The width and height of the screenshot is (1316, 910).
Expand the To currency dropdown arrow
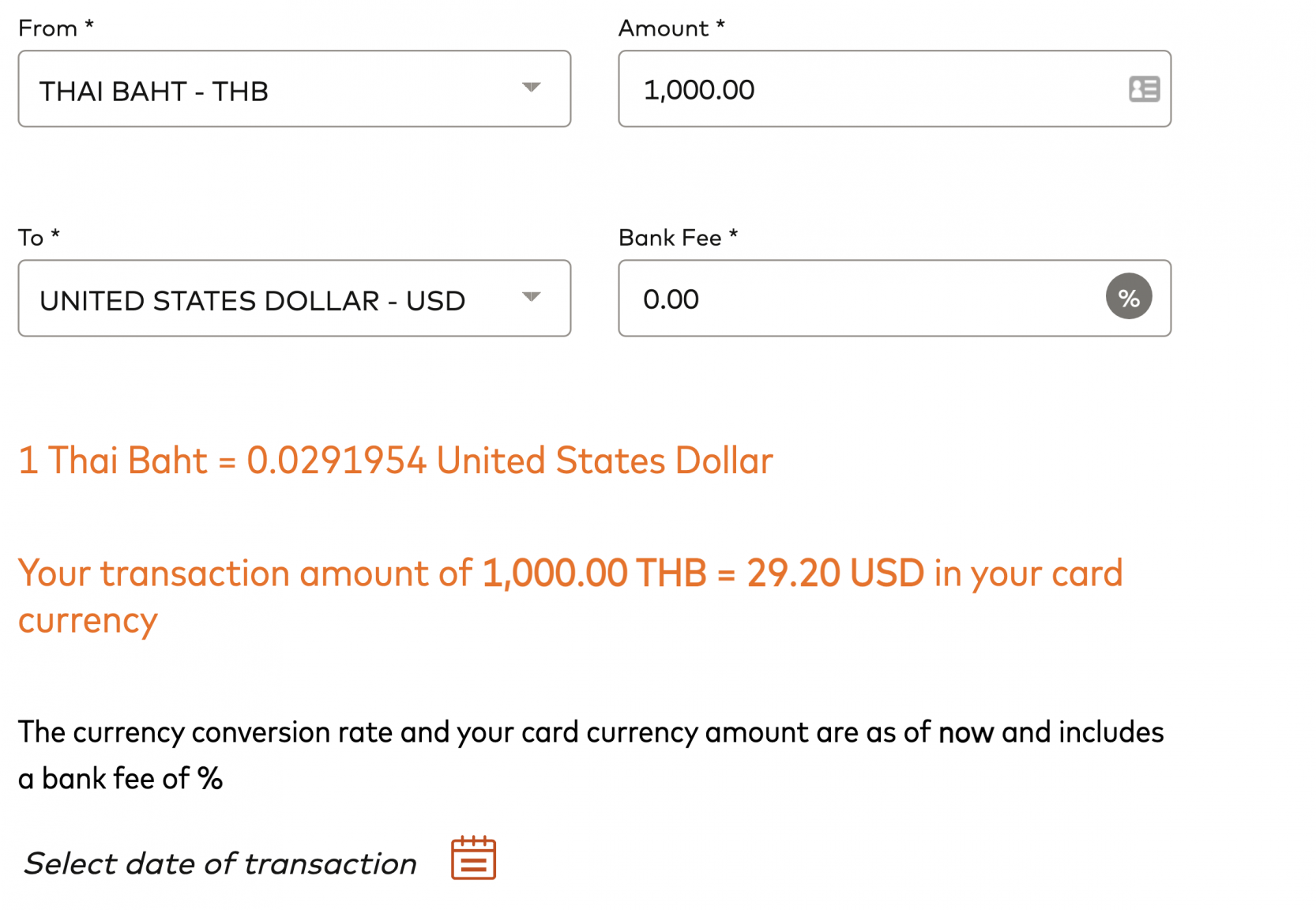(x=532, y=297)
